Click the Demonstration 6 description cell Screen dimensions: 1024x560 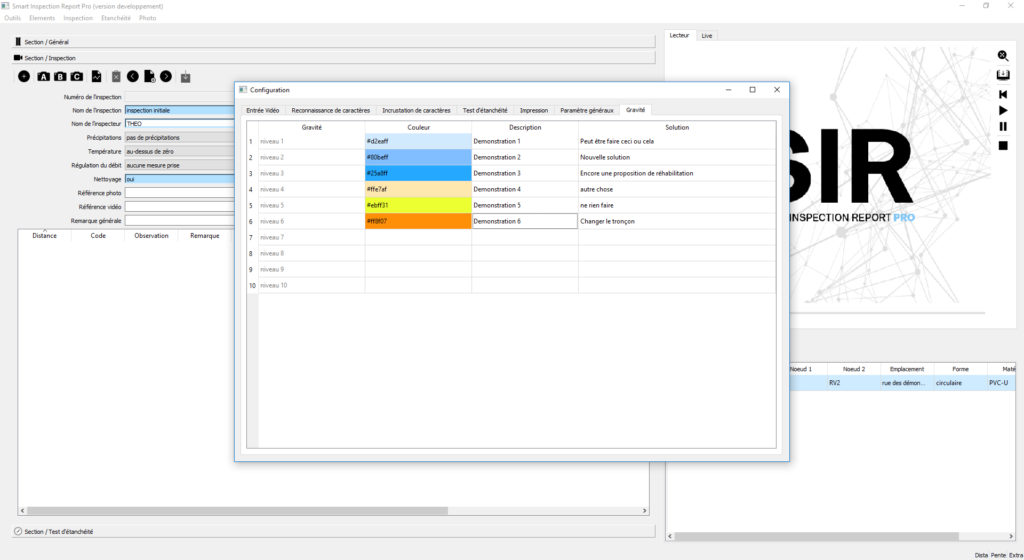[x=524, y=221]
